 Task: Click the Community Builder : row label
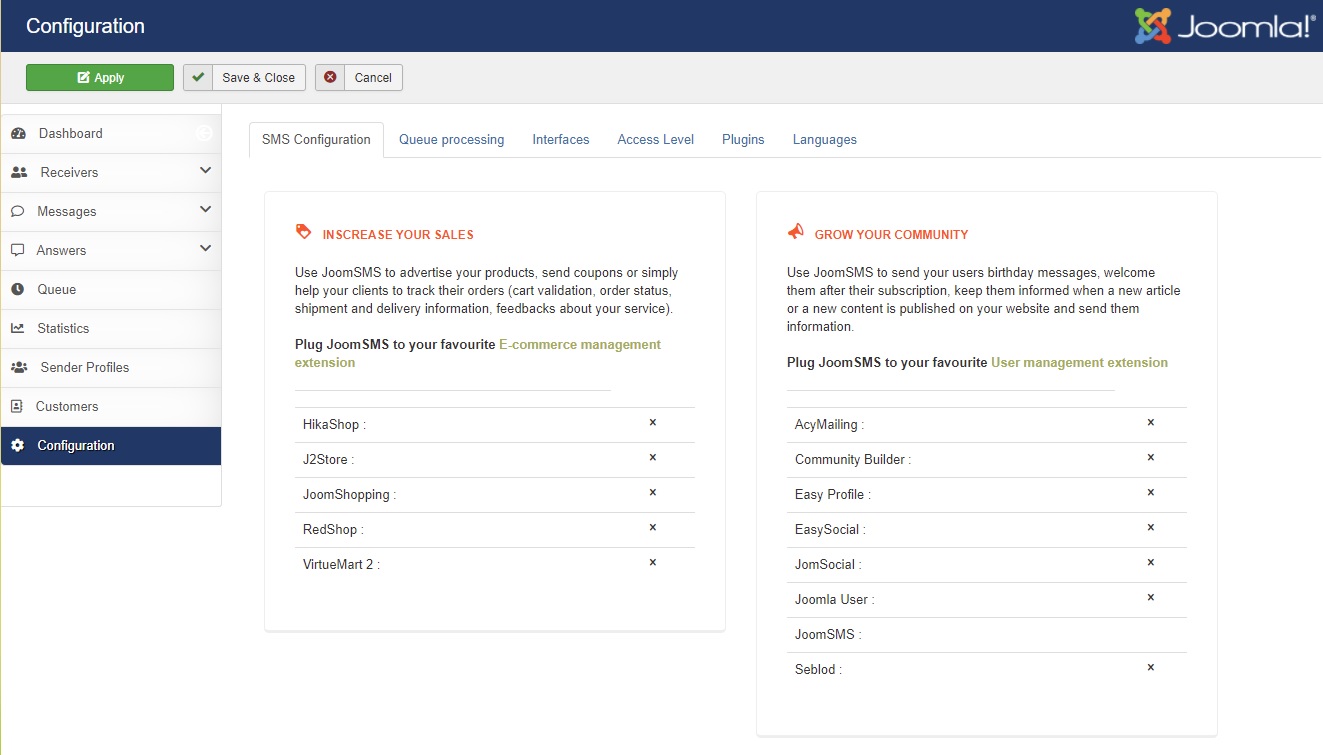(853, 460)
